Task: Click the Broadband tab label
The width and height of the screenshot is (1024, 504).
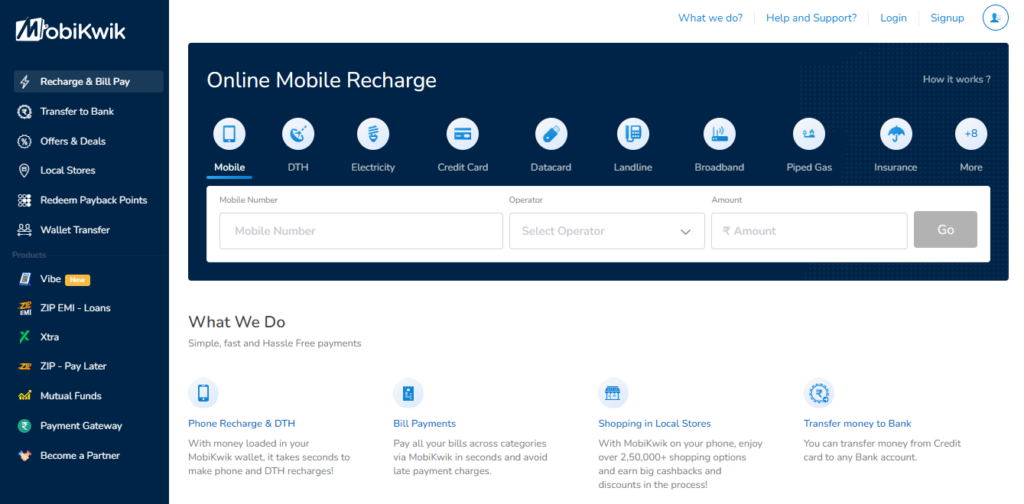Action: pos(719,167)
